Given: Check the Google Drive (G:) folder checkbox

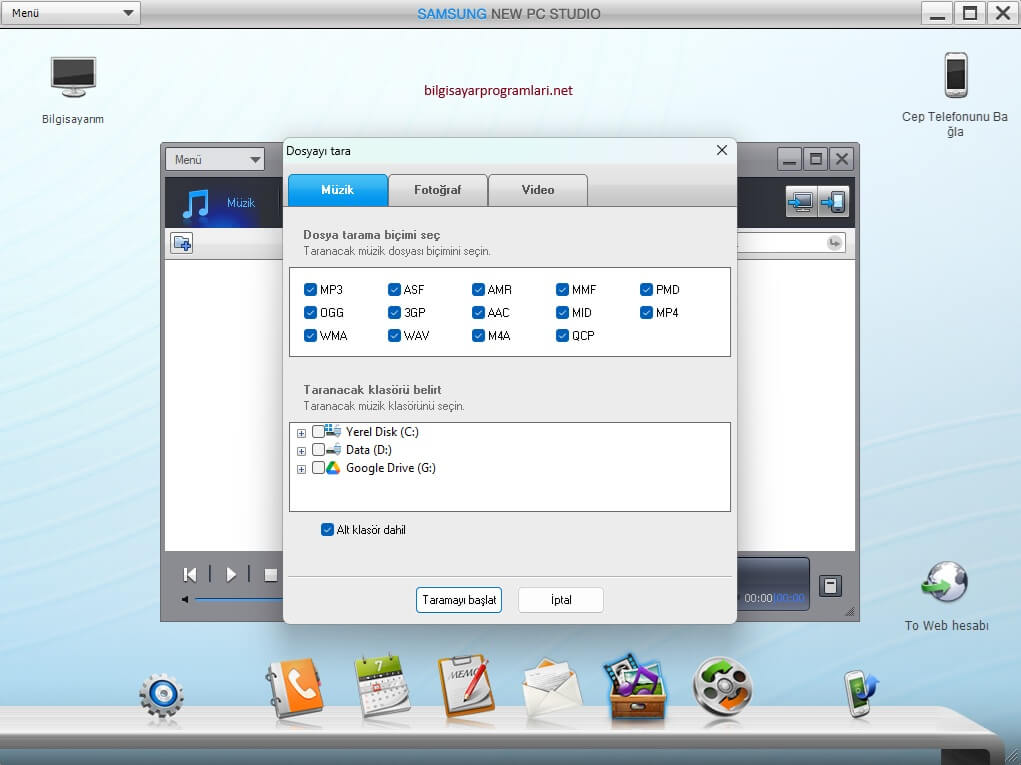Looking at the screenshot, I should click(x=318, y=467).
